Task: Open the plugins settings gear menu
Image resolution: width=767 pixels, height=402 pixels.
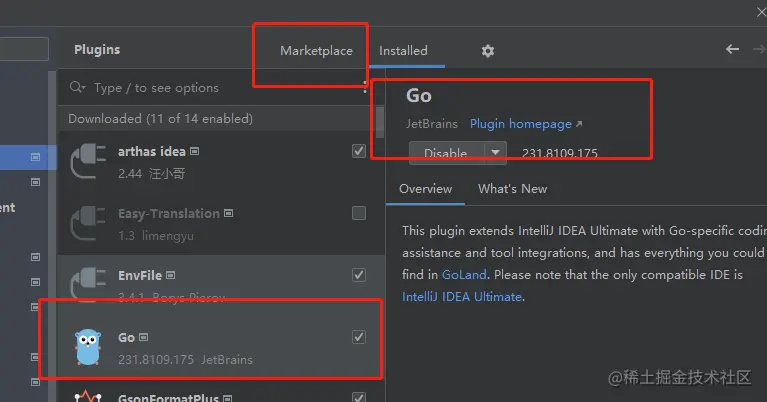Action: pos(488,51)
